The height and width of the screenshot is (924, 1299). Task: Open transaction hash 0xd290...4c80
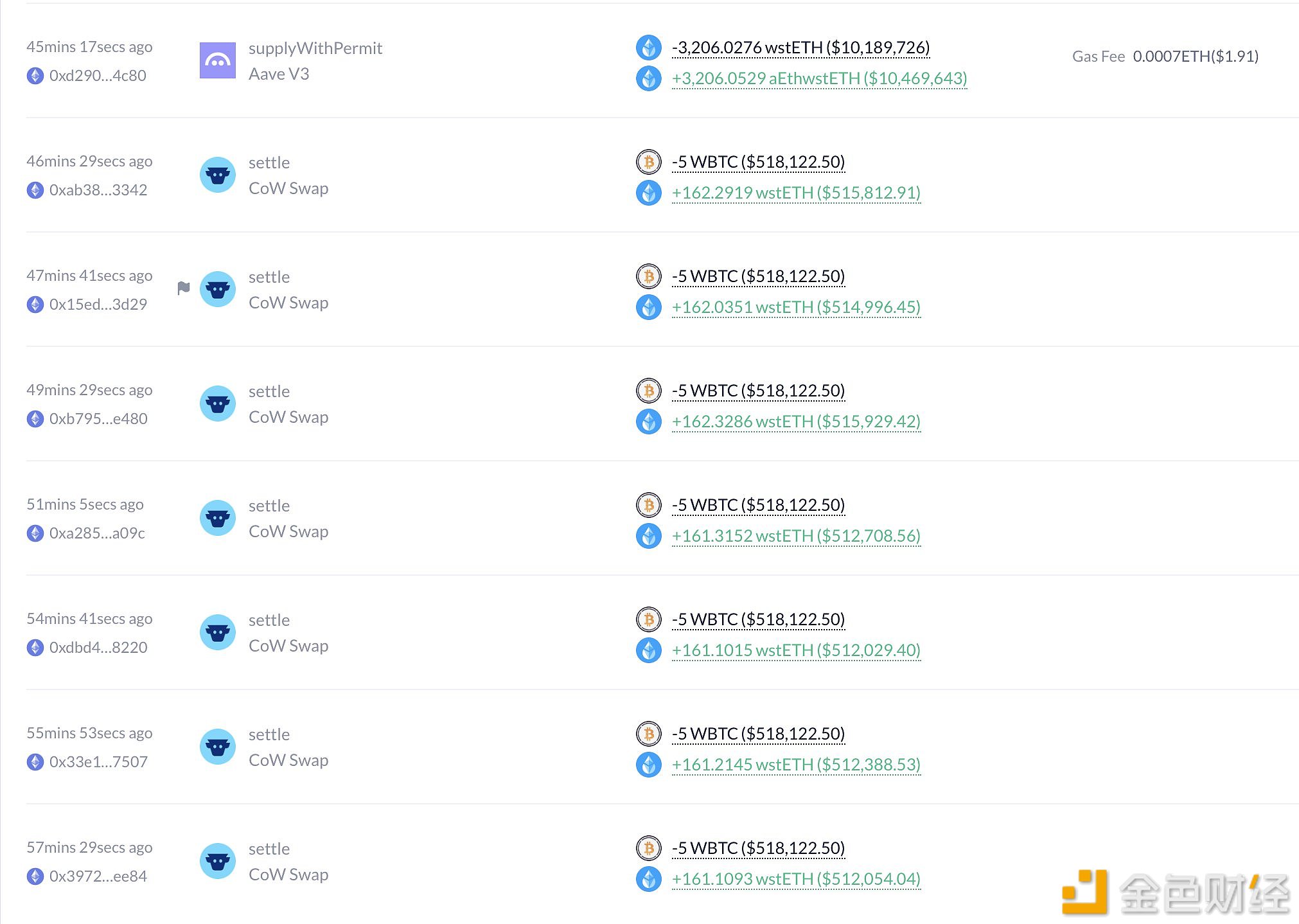pyautogui.click(x=98, y=76)
